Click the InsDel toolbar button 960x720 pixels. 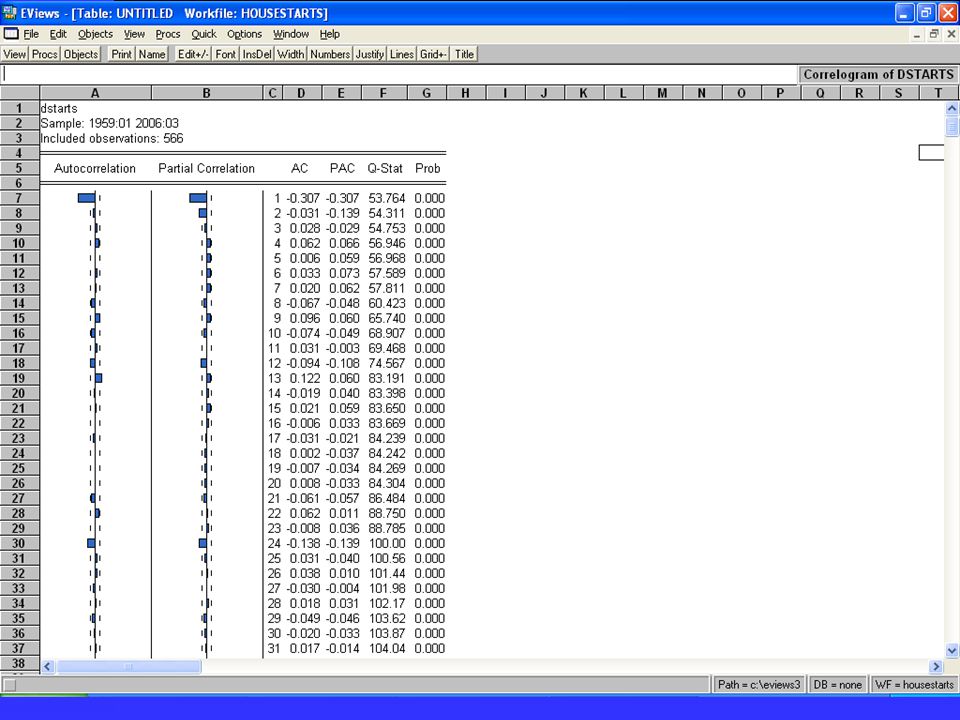[x=257, y=54]
